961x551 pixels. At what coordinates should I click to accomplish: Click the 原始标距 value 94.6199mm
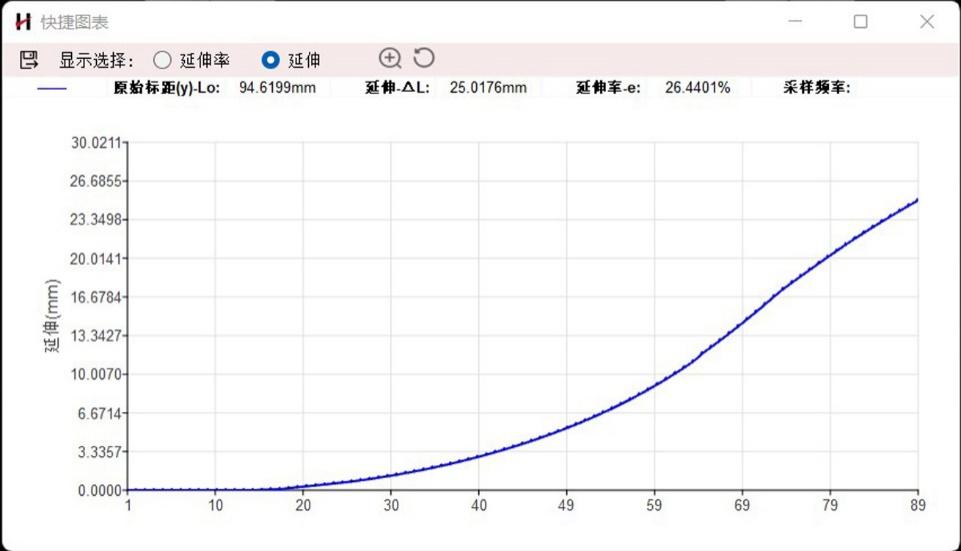pyautogui.click(x=277, y=88)
